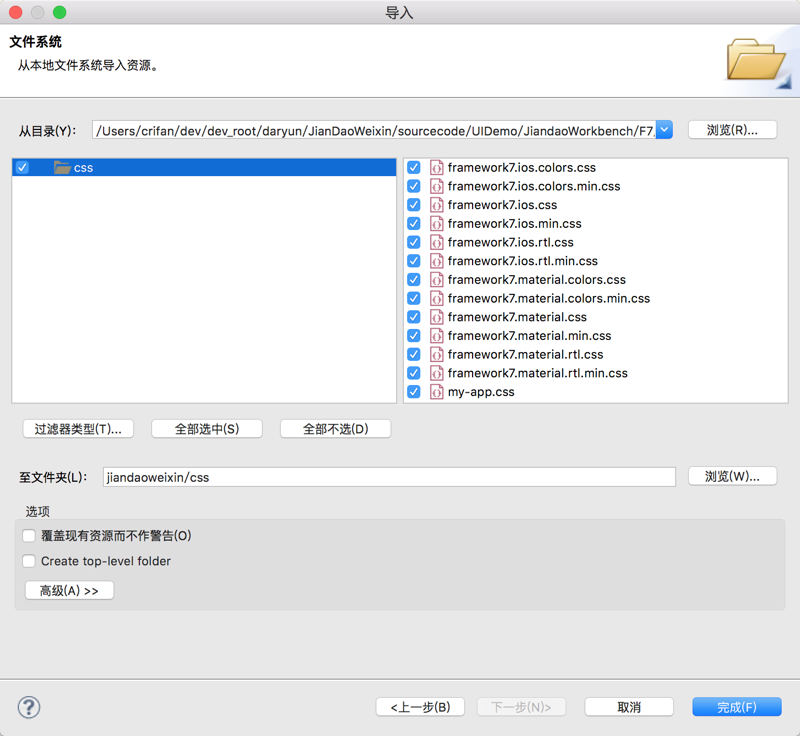Viewport: 800px width, 736px height.
Task: Uncheck framework7.ios.min.css checkbox
Action: coord(414,223)
